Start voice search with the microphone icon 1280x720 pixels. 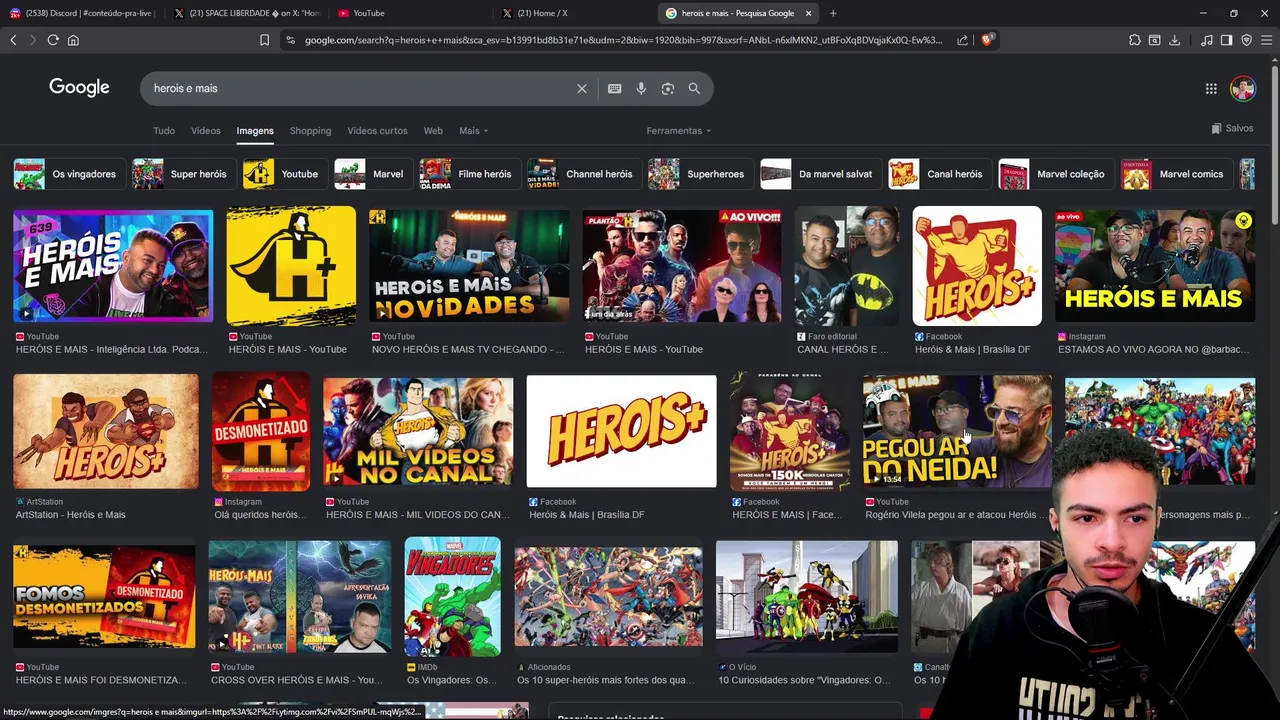point(641,88)
